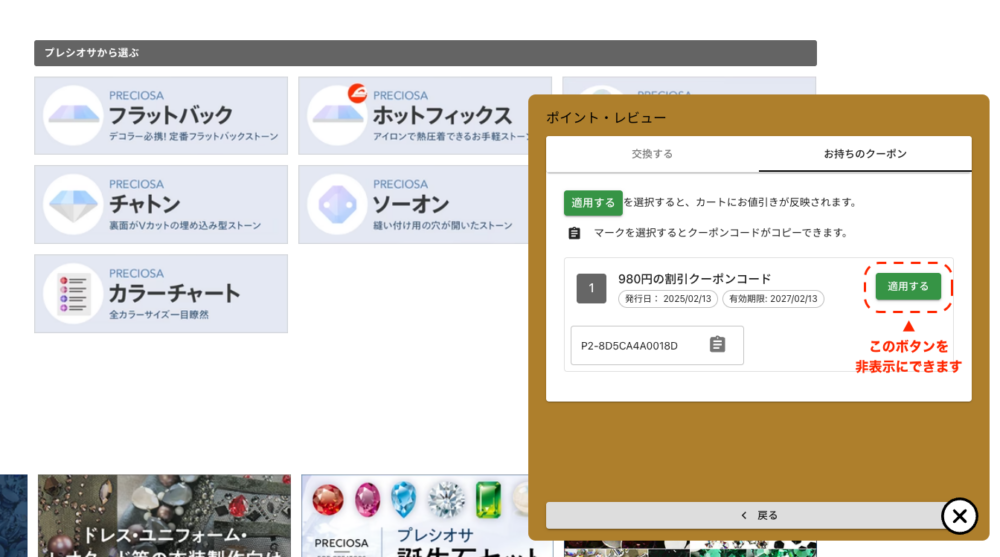Image resolution: width=1000 pixels, height=557 pixels.
Task: Click the clipboard mark in instruction line
Action: 574,233
